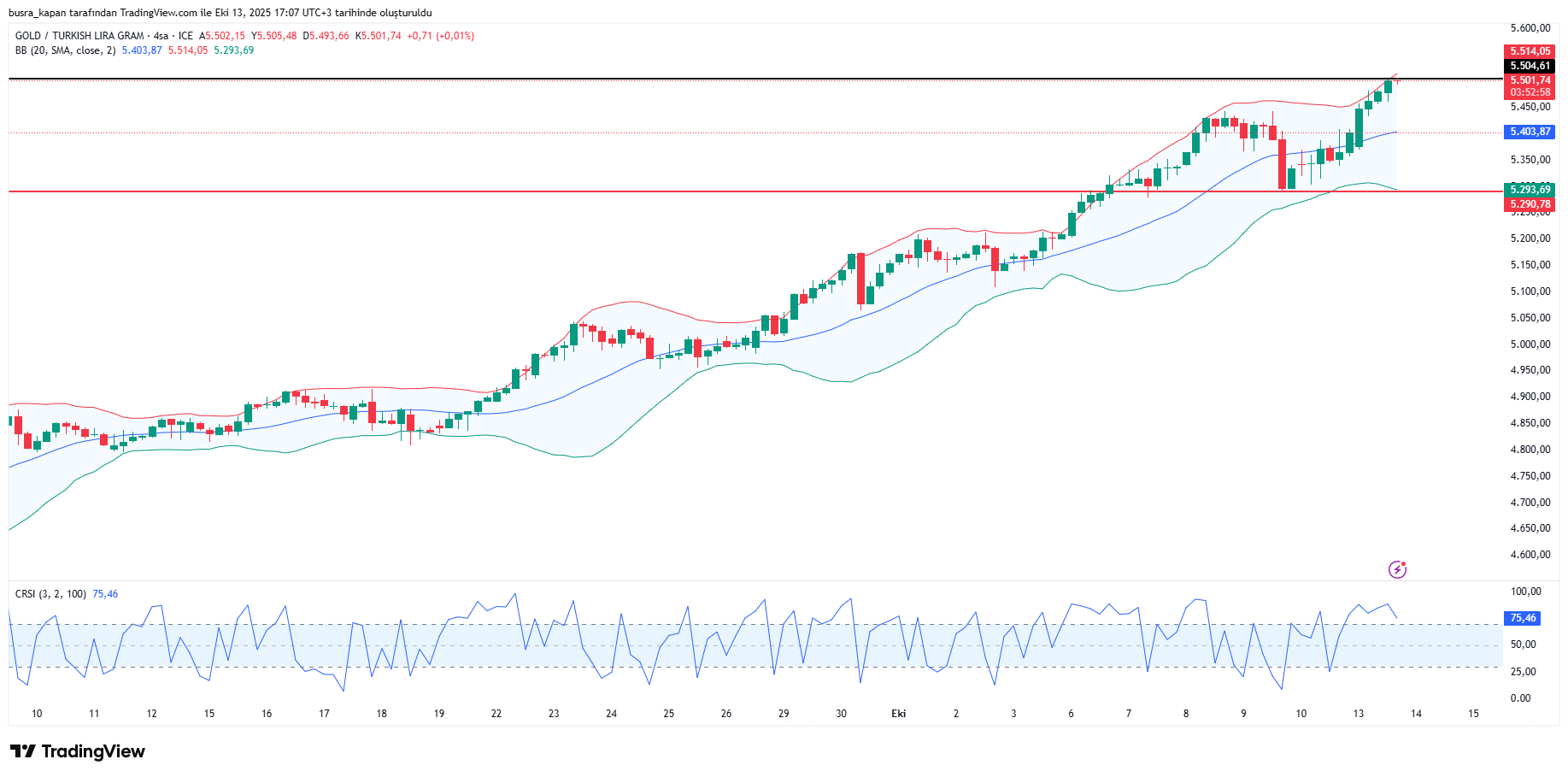The image size is (1568, 777).
Task: Click the 5.000,00 level on the price axis
Action: tap(1530, 344)
